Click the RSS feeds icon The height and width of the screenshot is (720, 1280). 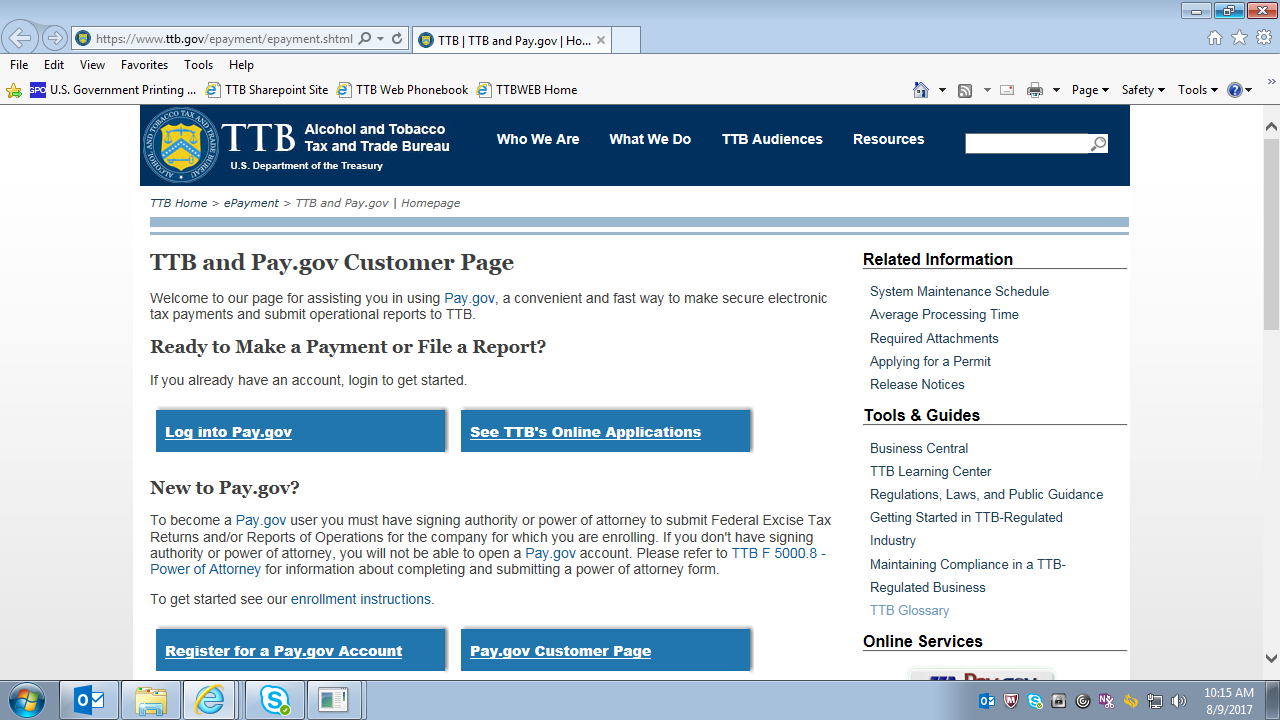tap(965, 90)
